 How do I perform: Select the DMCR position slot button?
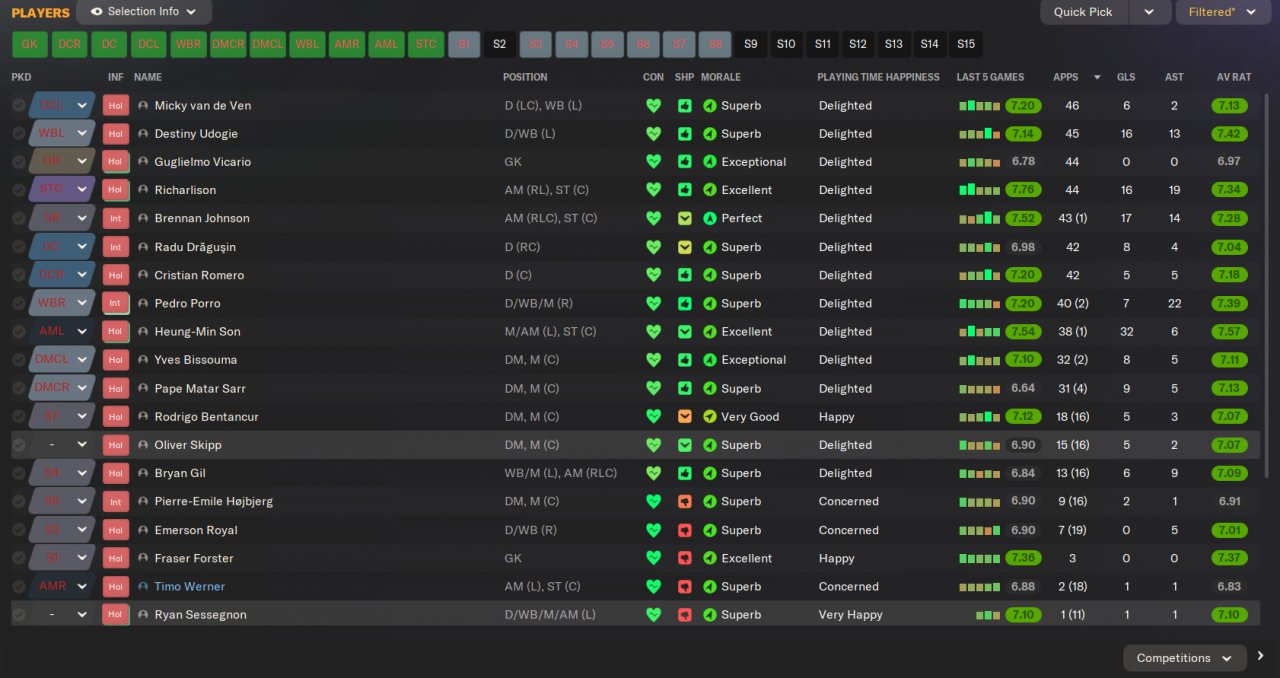coord(228,44)
